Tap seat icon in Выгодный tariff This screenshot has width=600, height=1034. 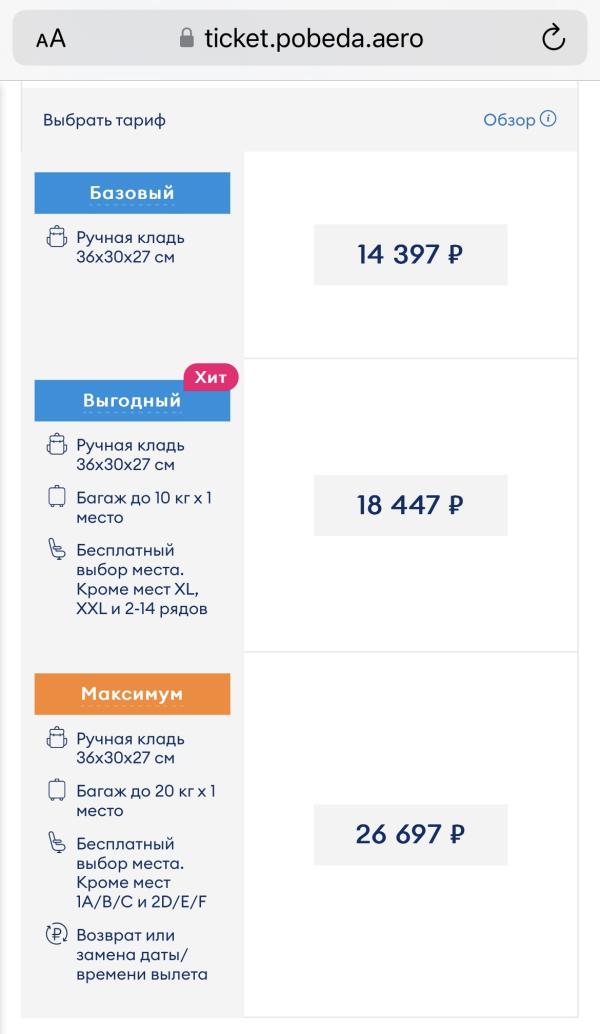[x=56, y=551]
